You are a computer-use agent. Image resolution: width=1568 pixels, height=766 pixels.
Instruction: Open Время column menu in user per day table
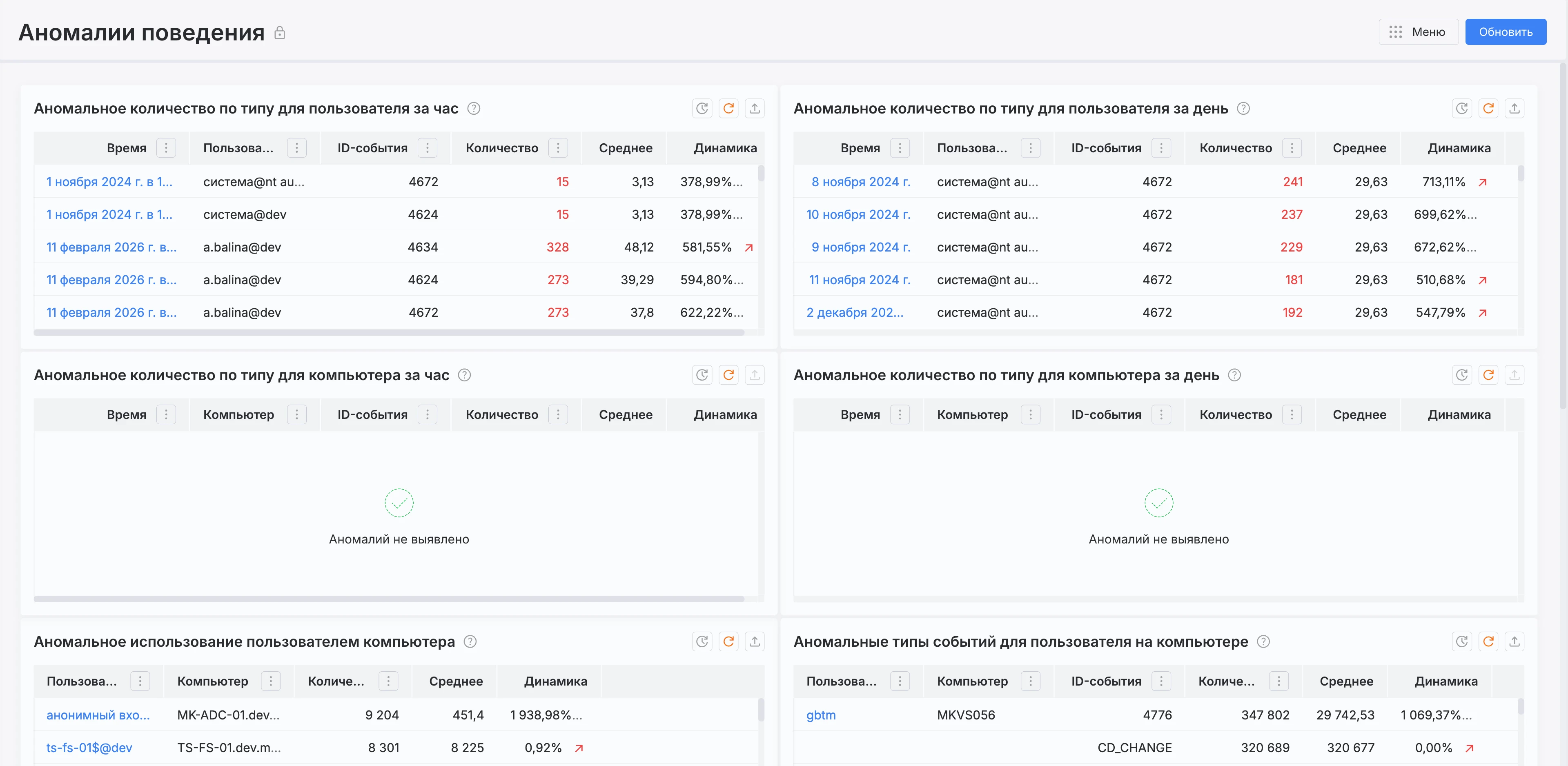coord(900,148)
